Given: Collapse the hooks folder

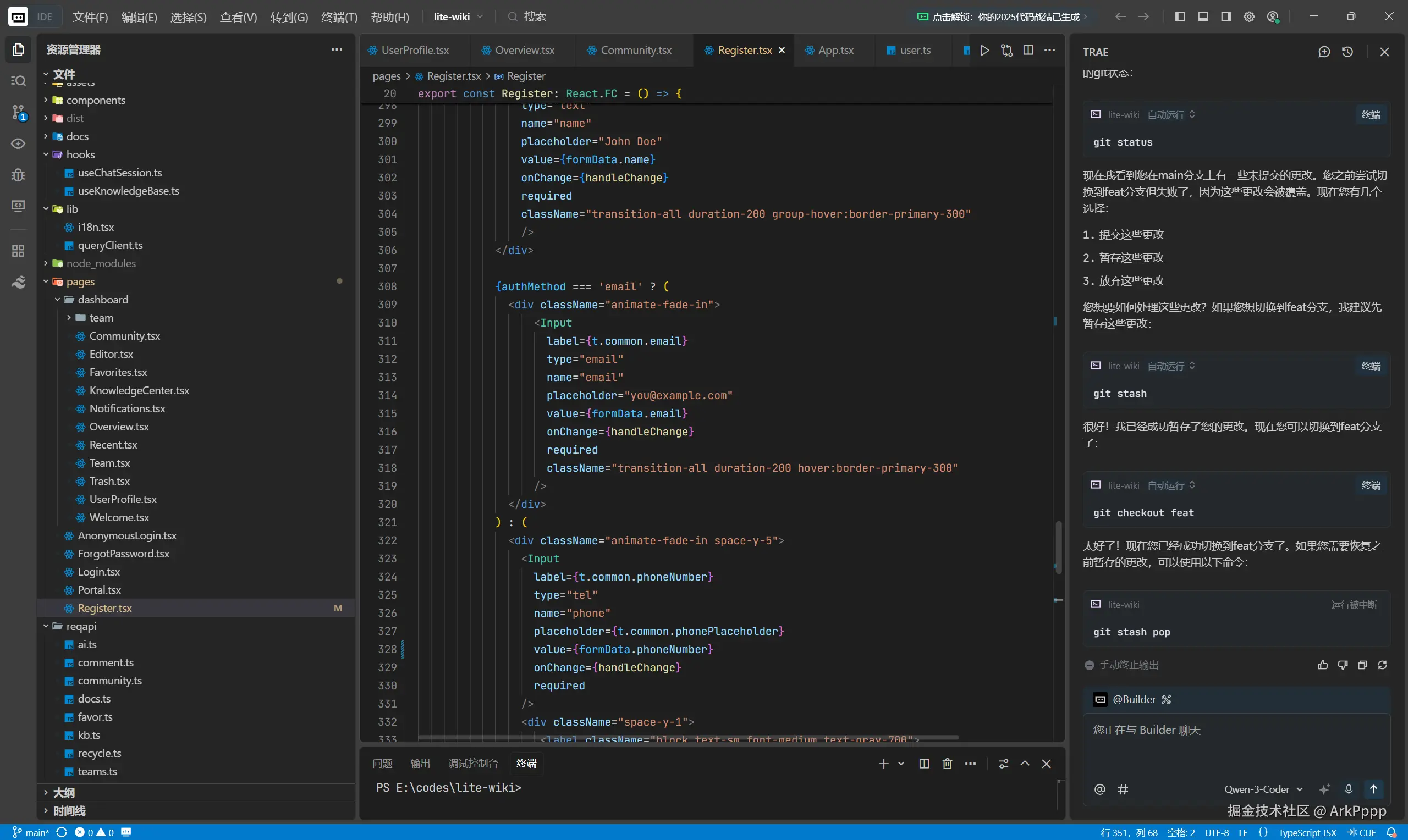Looking at the screenshot, I should click(x=80, y=154).
